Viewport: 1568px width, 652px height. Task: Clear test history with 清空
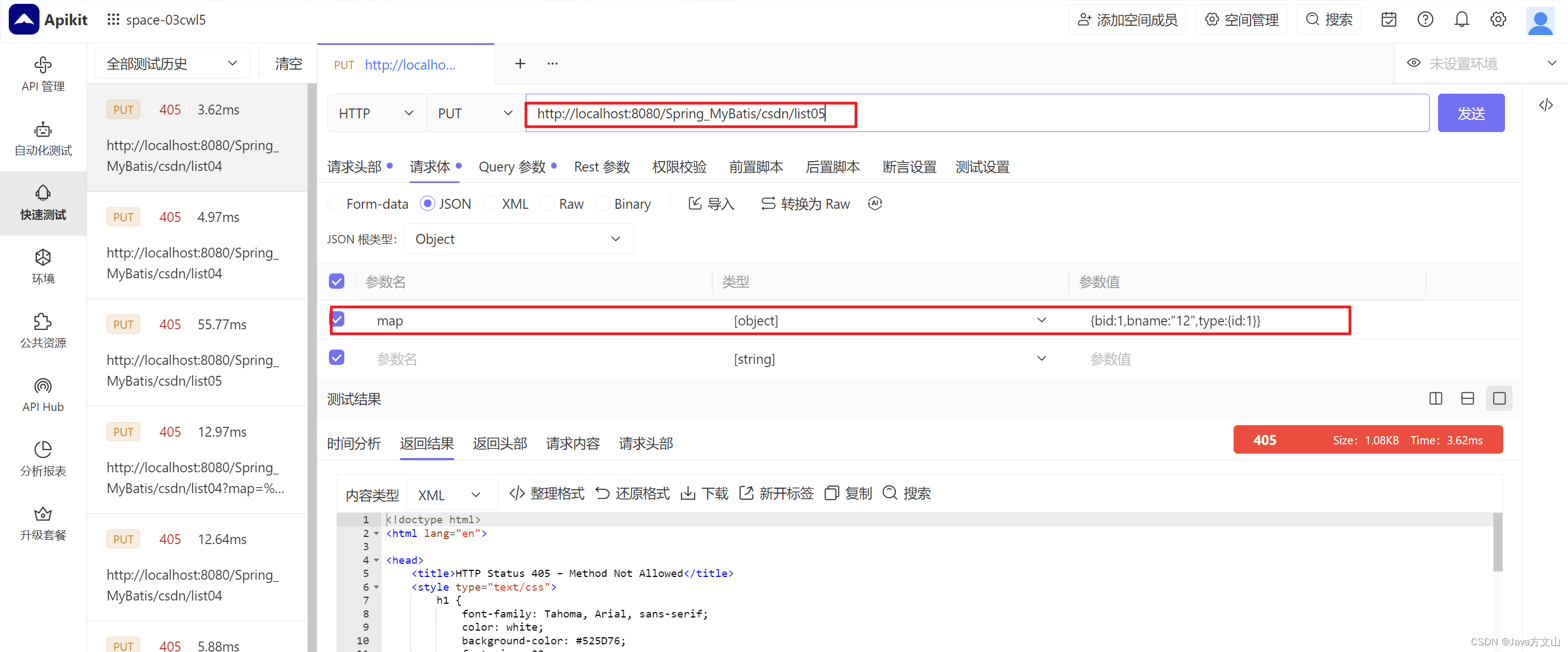point(288,62)
